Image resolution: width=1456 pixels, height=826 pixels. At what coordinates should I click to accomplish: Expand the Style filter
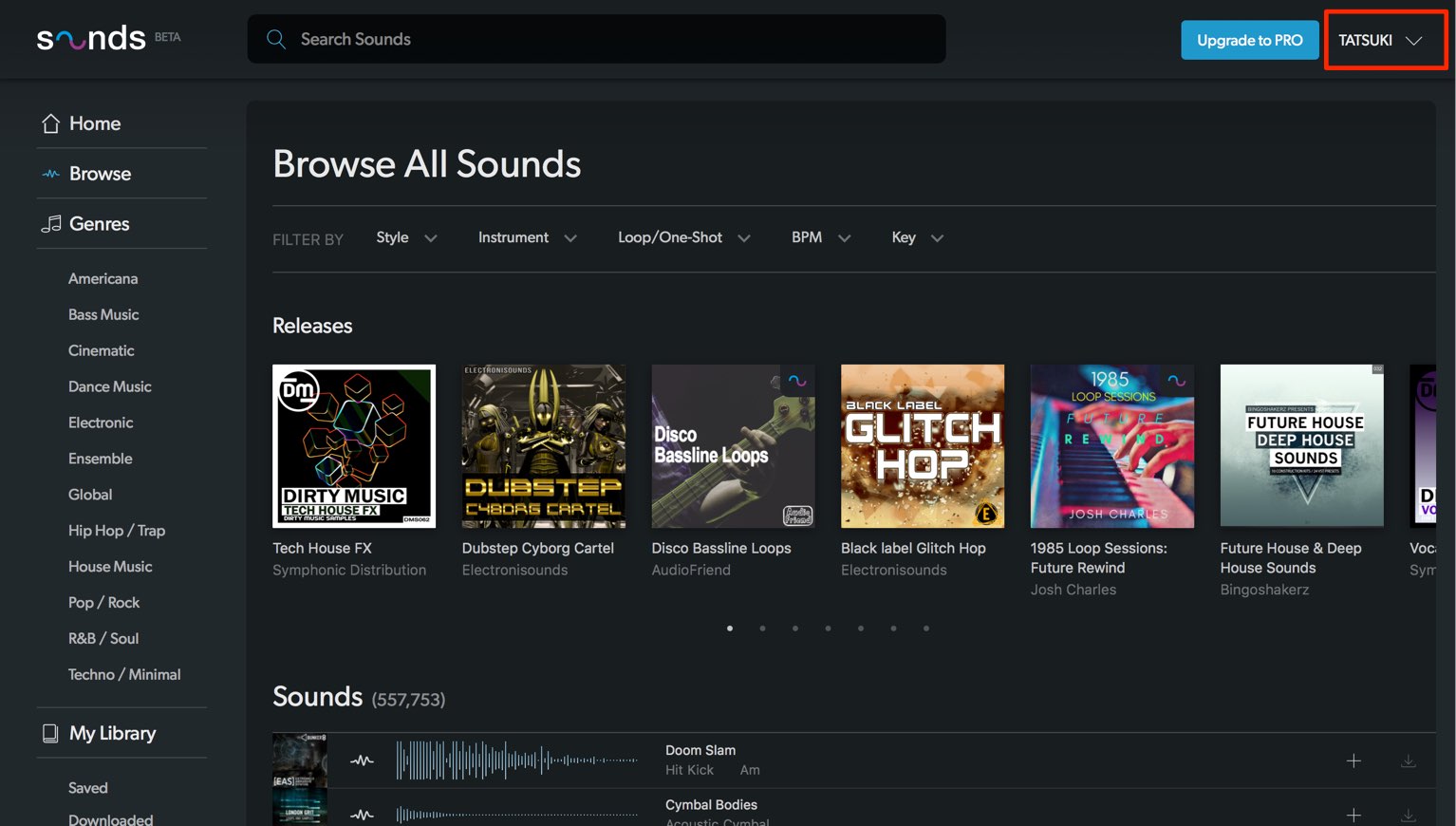[406, 237]
